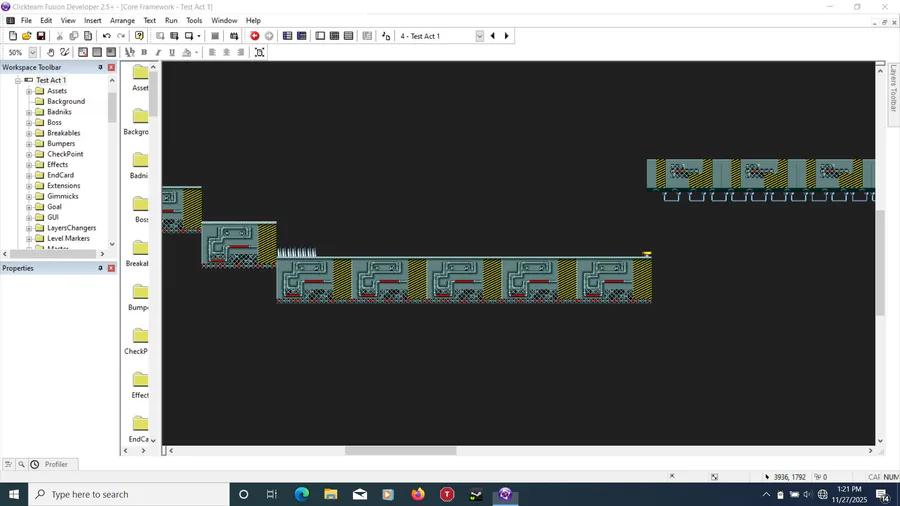The width and height of the screenshot is (900, 506).
Task: Open the Run Frame dropdown arrow
Action: (x=199, y=36)
